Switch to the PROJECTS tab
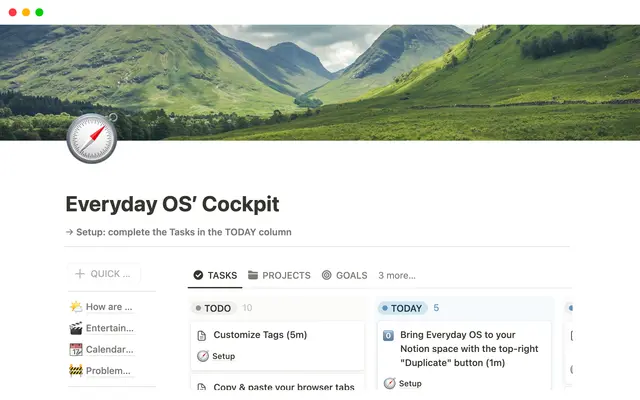Viewport: 640px width, 400px height. pyautogui.click(x=279, y=275)
